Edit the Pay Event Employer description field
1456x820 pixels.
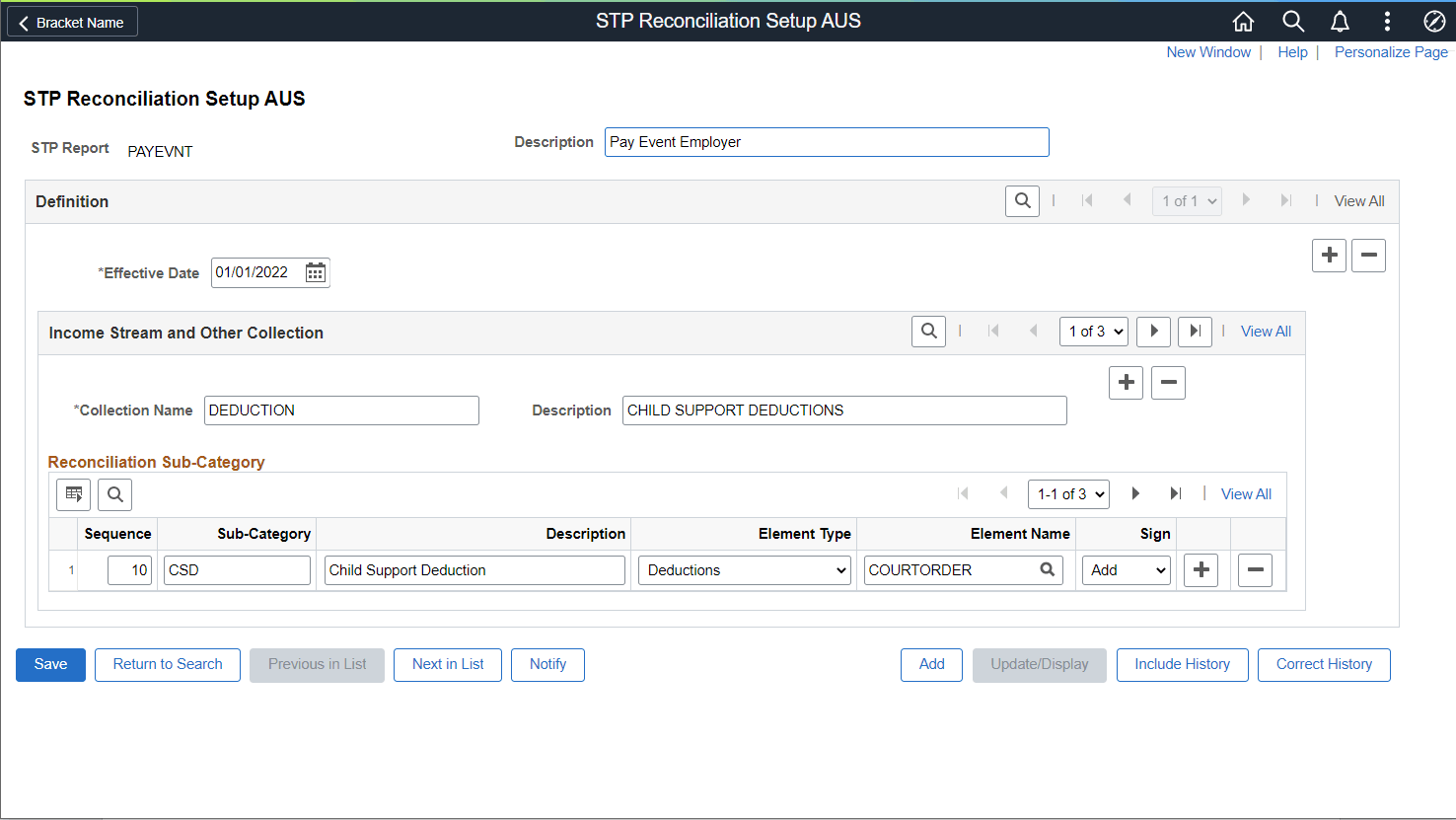coord(827,141)
